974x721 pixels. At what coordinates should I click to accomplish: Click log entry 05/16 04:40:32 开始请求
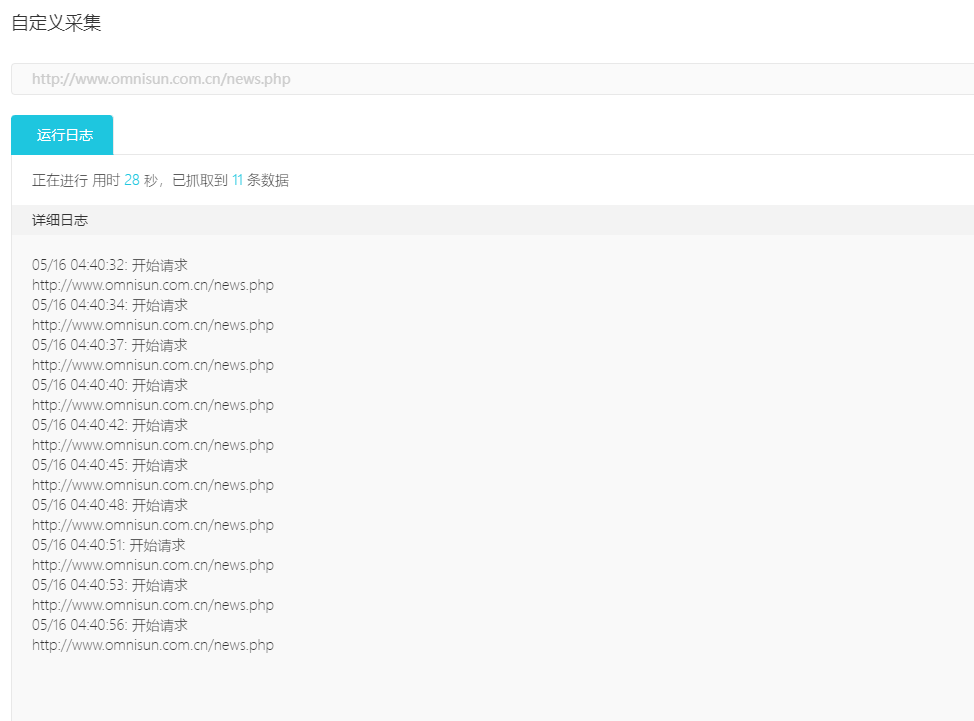click(110, 265)
